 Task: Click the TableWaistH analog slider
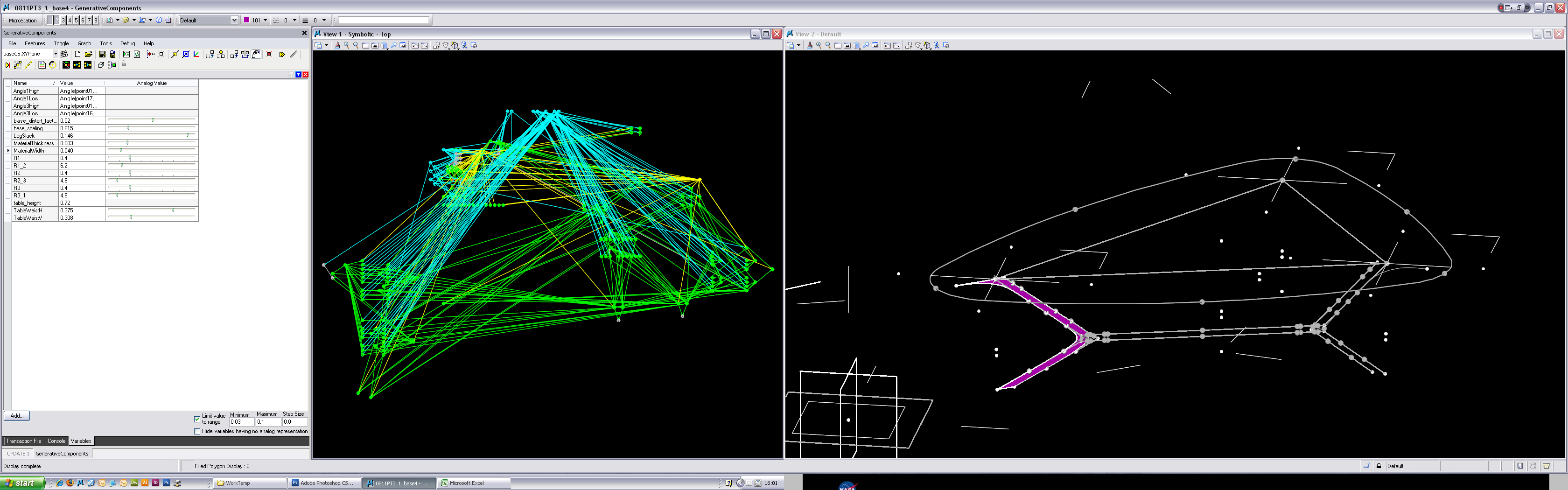point(152,210)
